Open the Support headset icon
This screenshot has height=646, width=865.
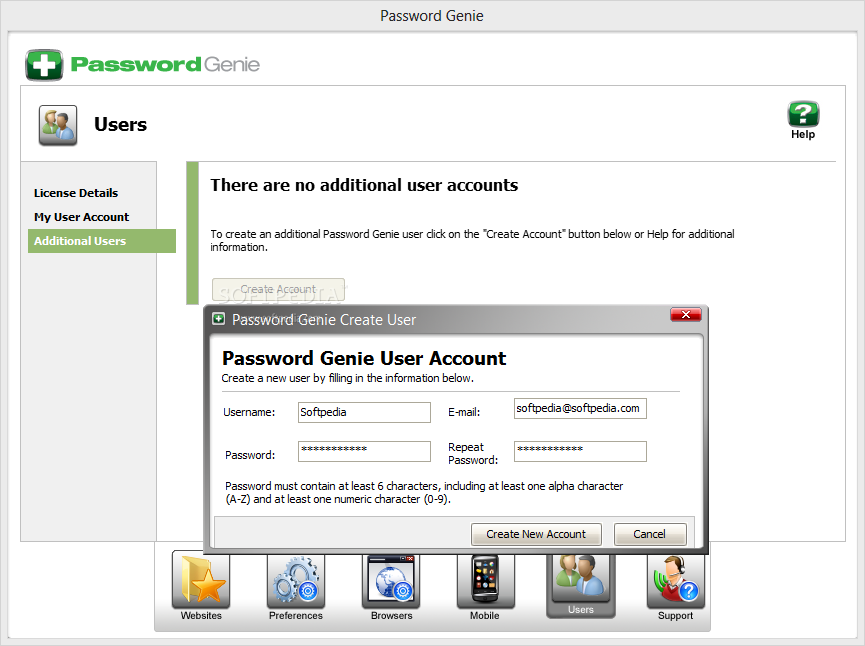[x=676, y=580]
